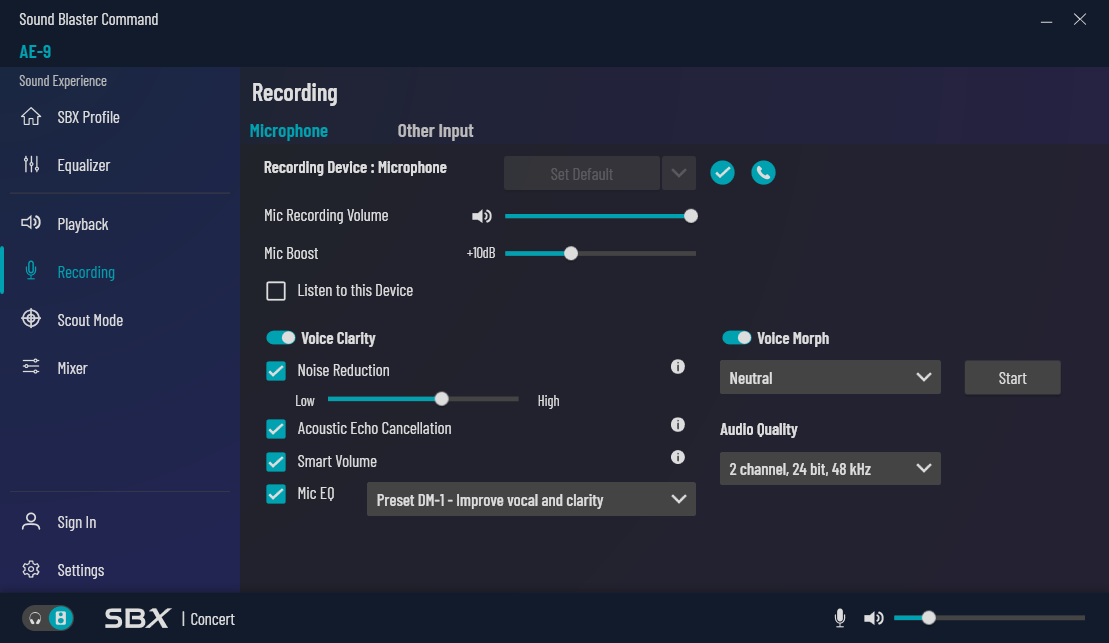Switch to the Other Input tab
Screen dimensions: 1109x643
point(435,131)
